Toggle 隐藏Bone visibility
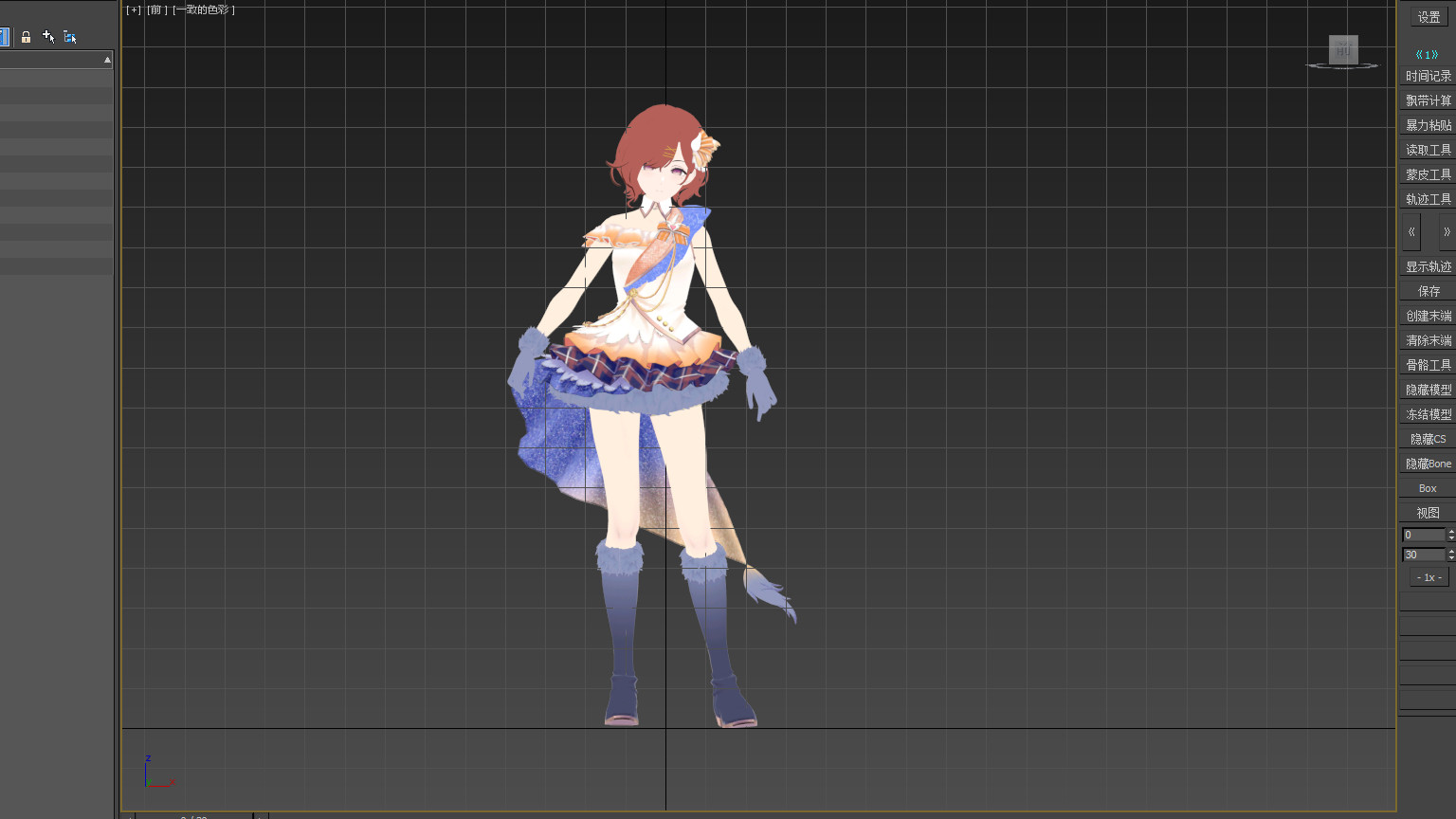1456x819 pixels. point(1428,464)
